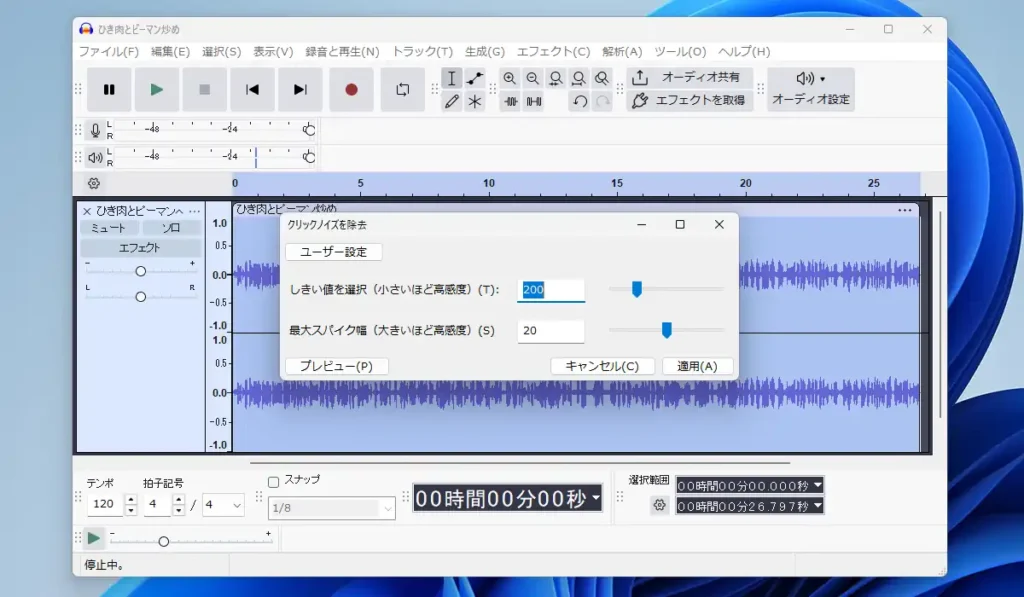Open the エフェクト(C) menu

pos(553,52)
